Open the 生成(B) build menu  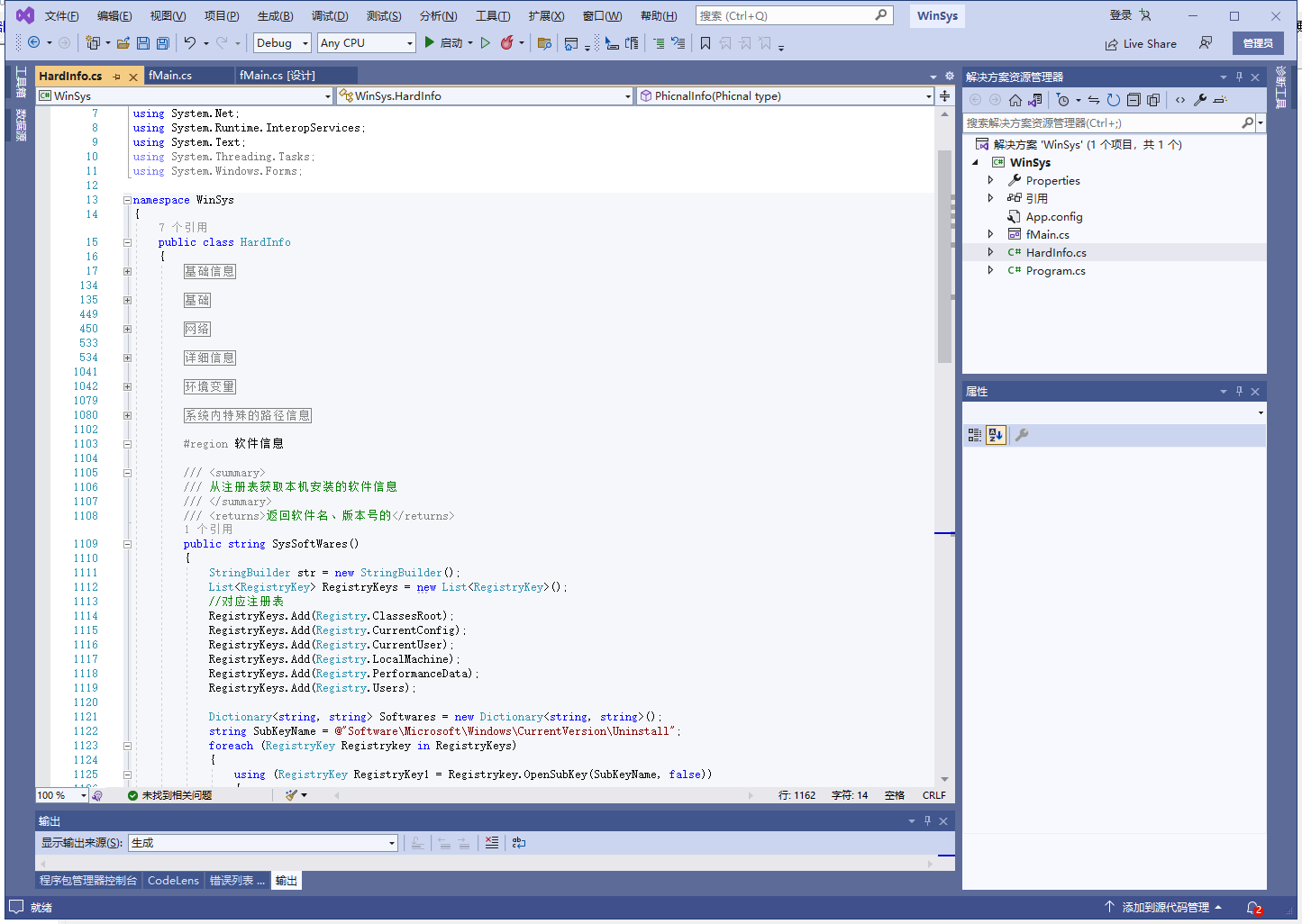[x=275, y=16]
